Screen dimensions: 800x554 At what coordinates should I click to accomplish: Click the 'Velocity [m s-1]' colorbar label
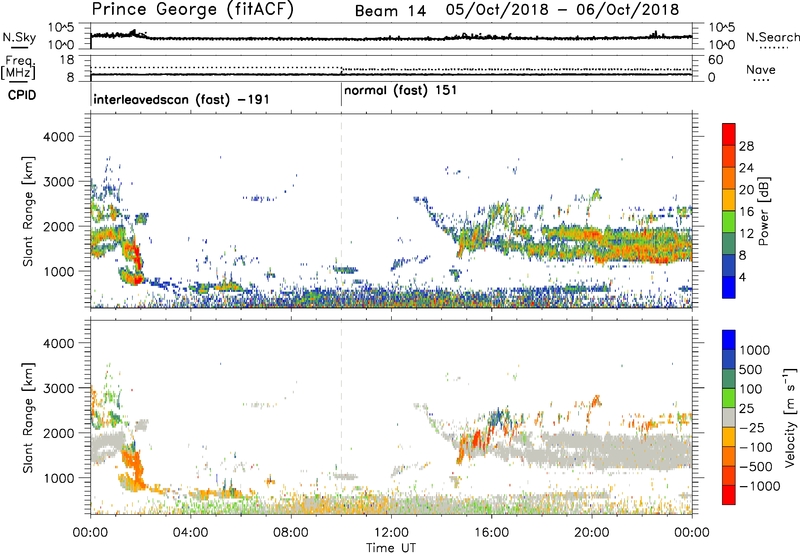point(790,417)
